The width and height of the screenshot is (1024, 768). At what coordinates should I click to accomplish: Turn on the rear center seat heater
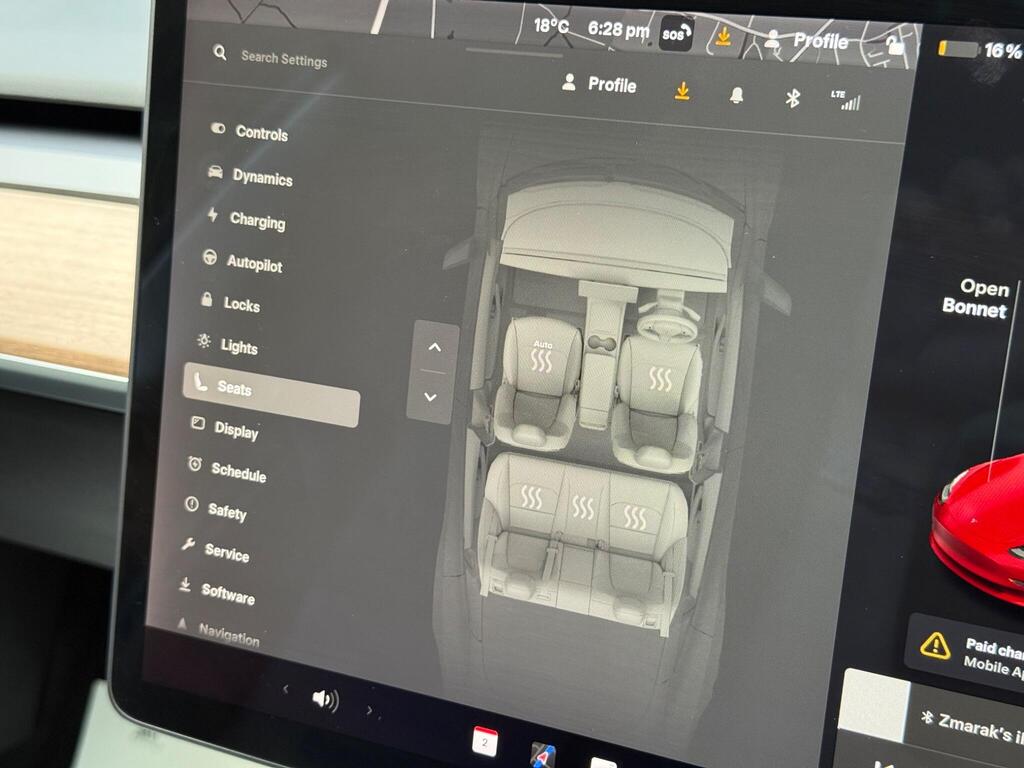(582, 507)
